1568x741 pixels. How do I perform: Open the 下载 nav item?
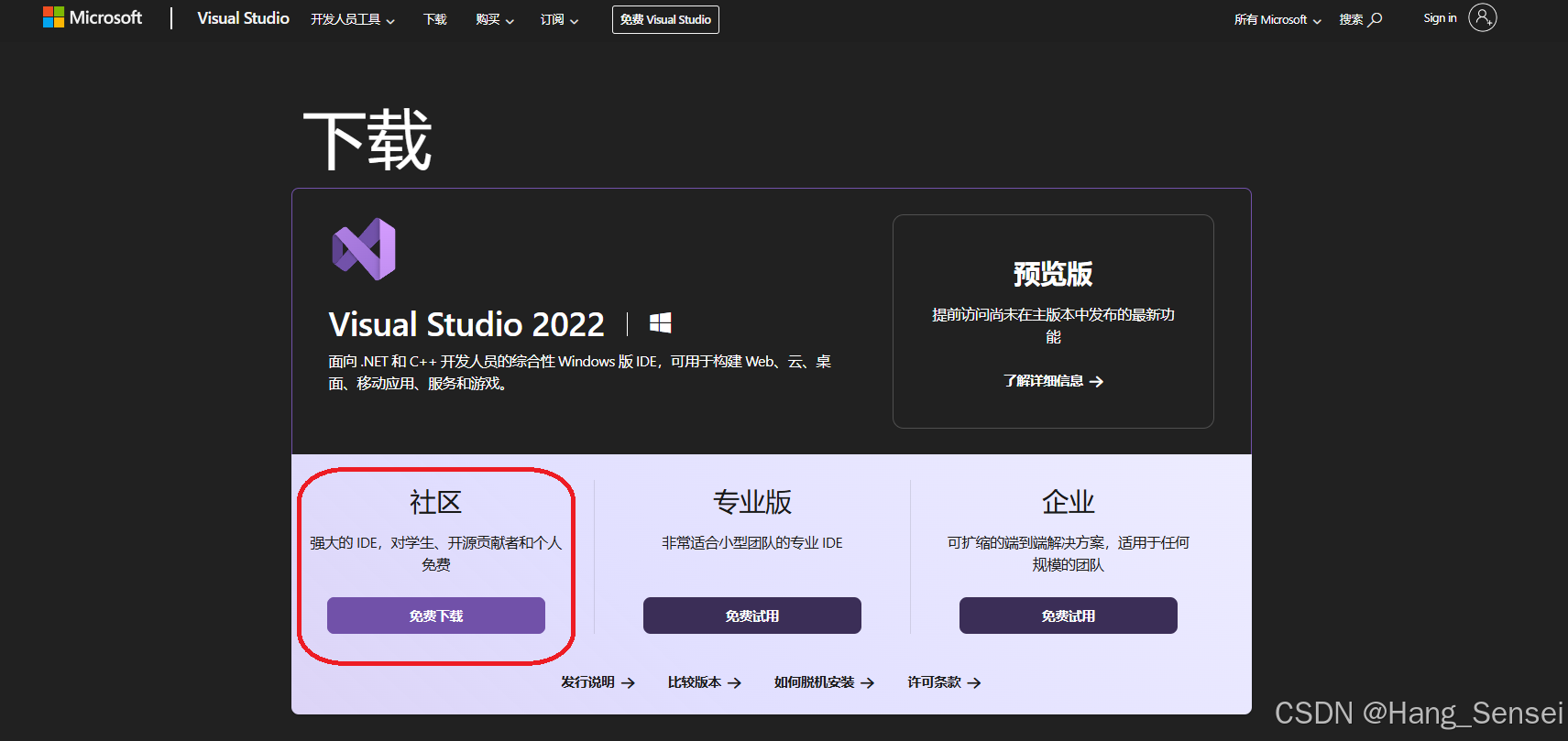(x=435, y=19)
